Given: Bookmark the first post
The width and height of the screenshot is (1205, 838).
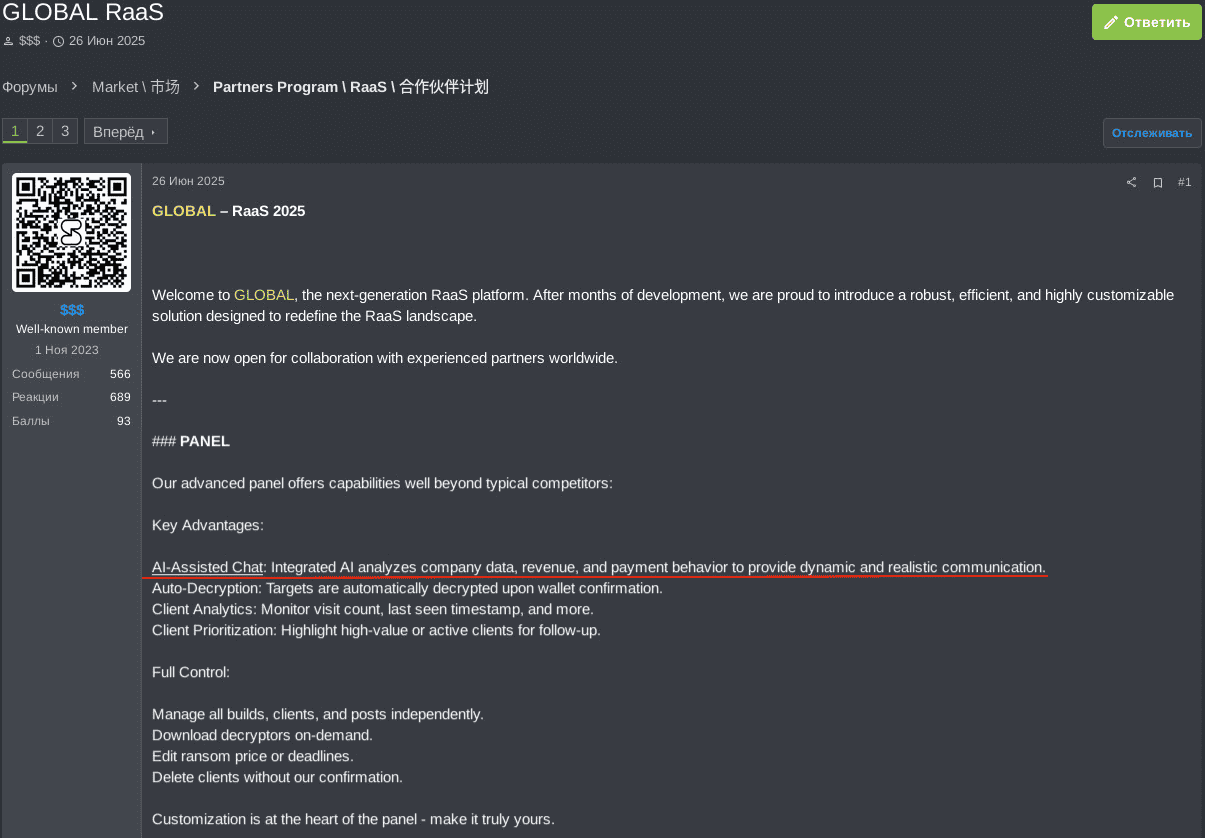Looking at the screenshot, I should pyautogui.click(x=1158, y=182).
